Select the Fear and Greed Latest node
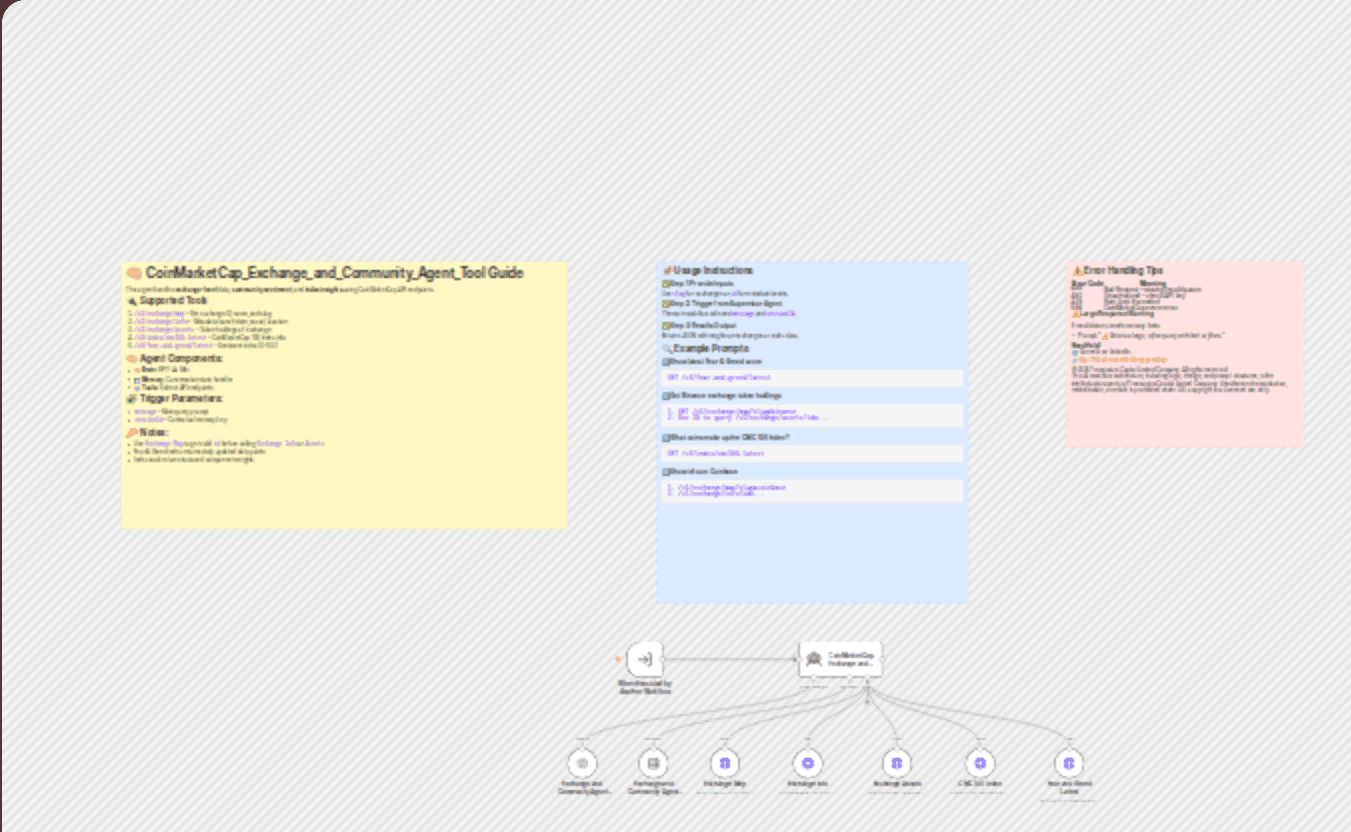The image size is (1351, 832). [1069, 763]
